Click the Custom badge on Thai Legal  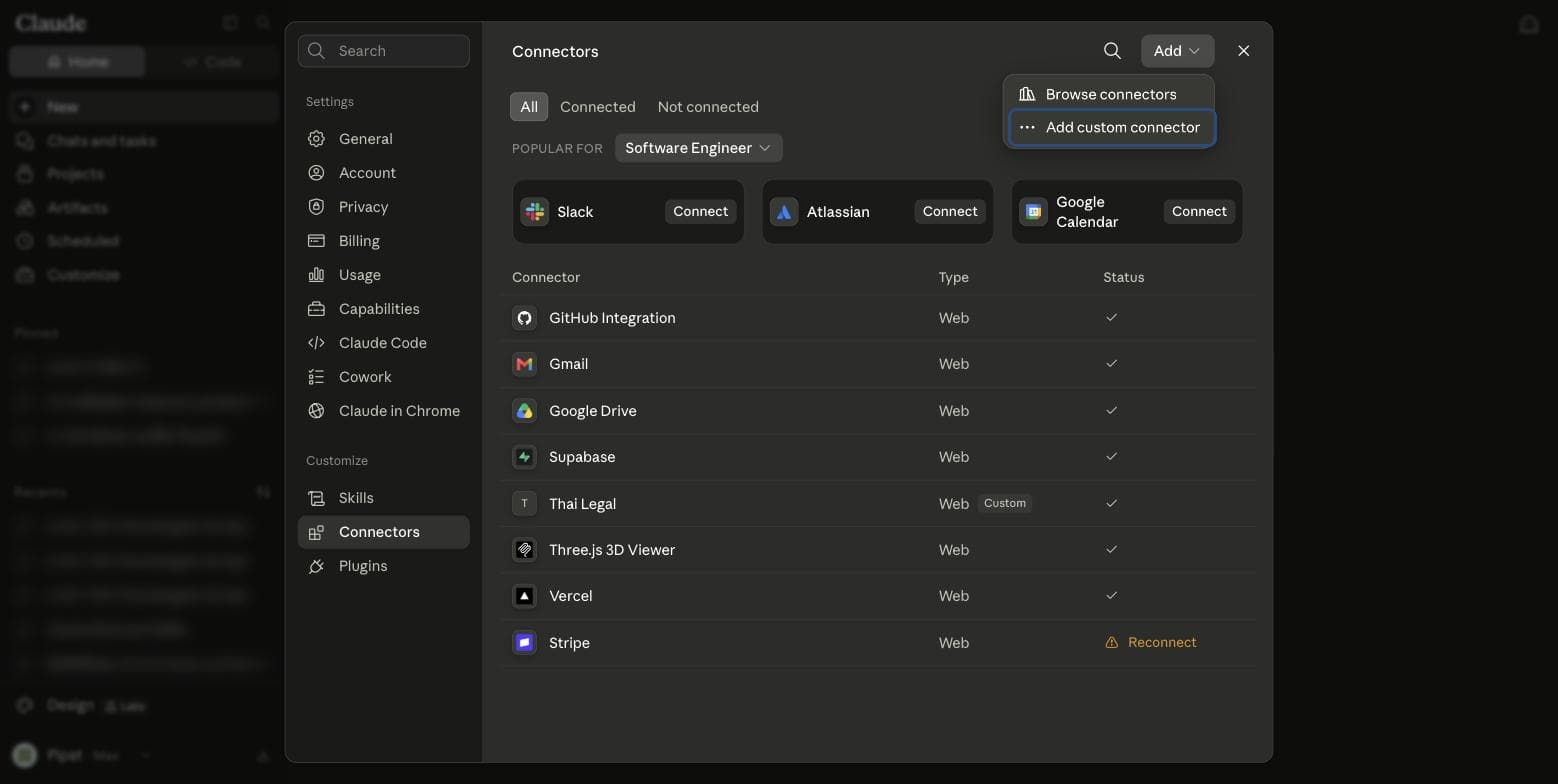(x=1004, y=504)
